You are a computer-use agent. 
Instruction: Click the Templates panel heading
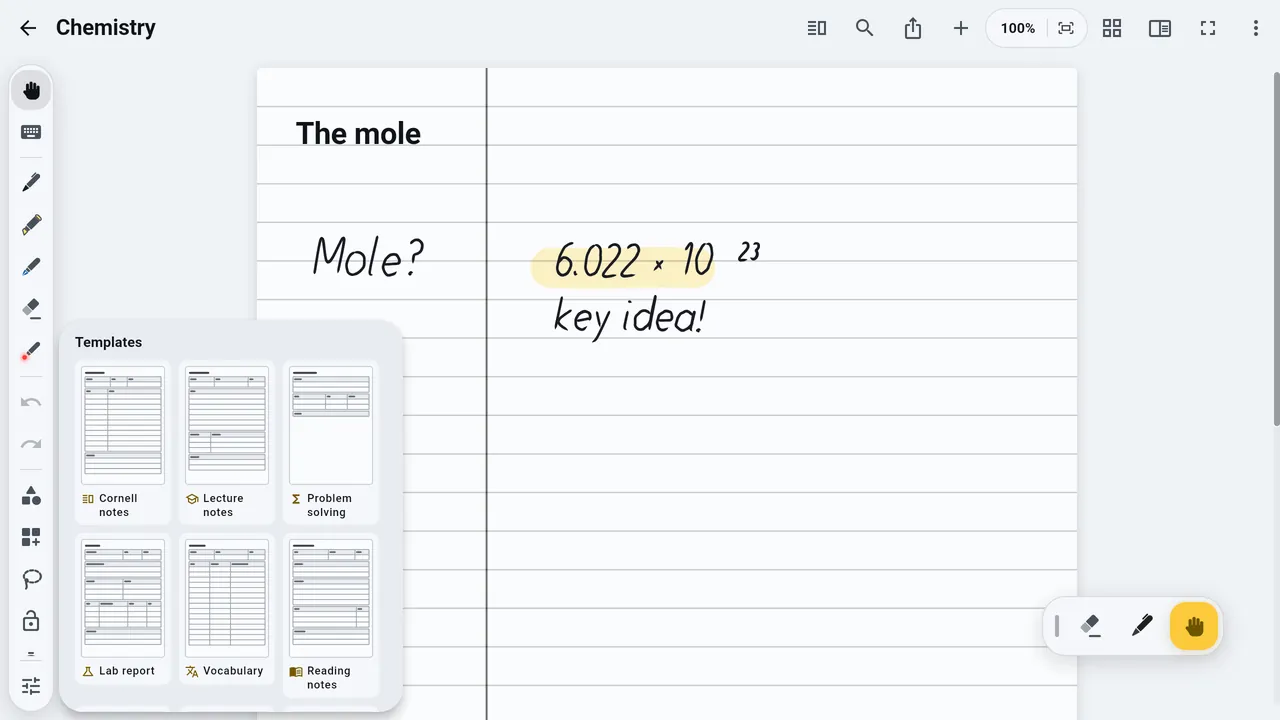click(x=108, y=342)
